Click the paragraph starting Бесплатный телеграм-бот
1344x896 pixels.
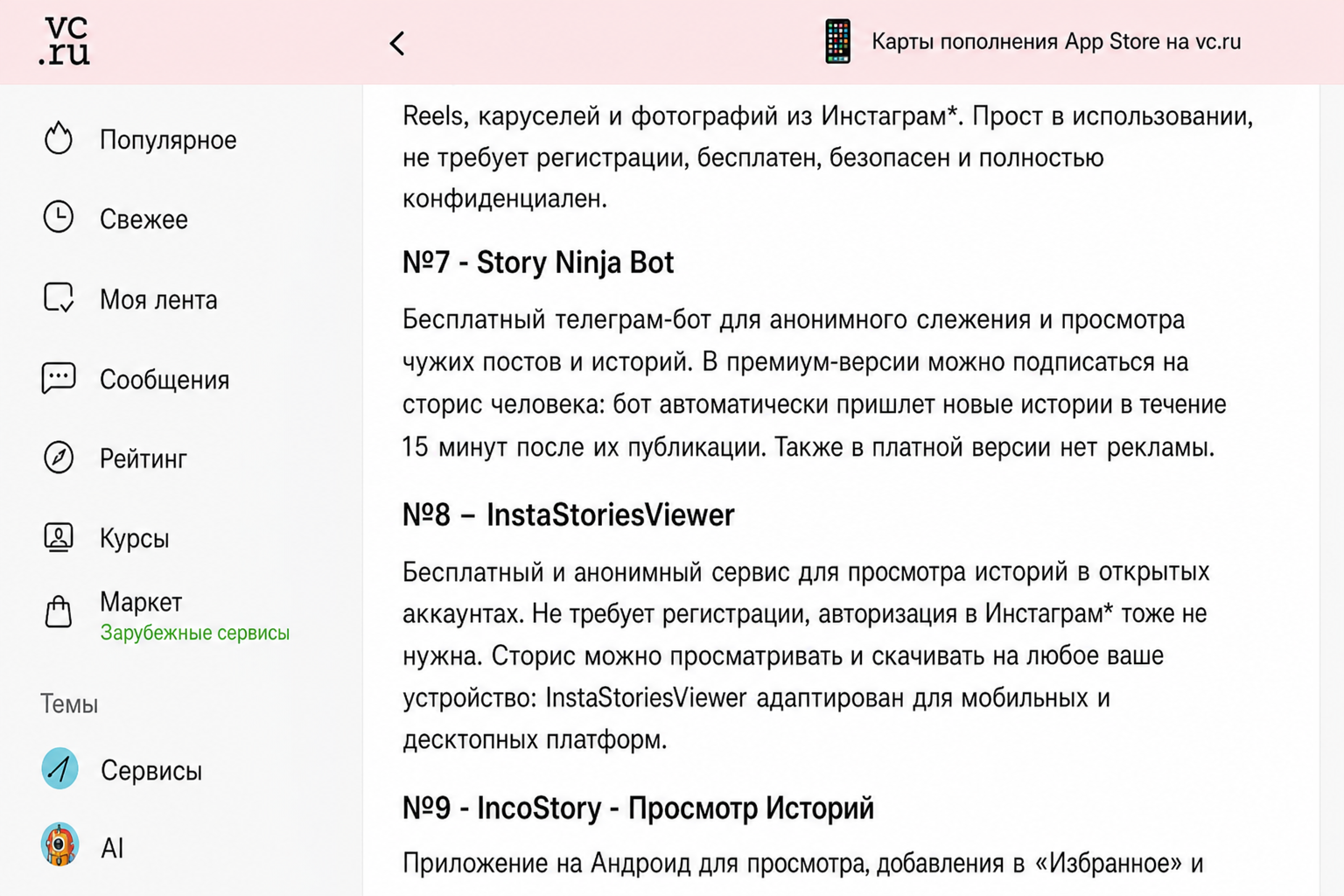[x=815, y=383]
